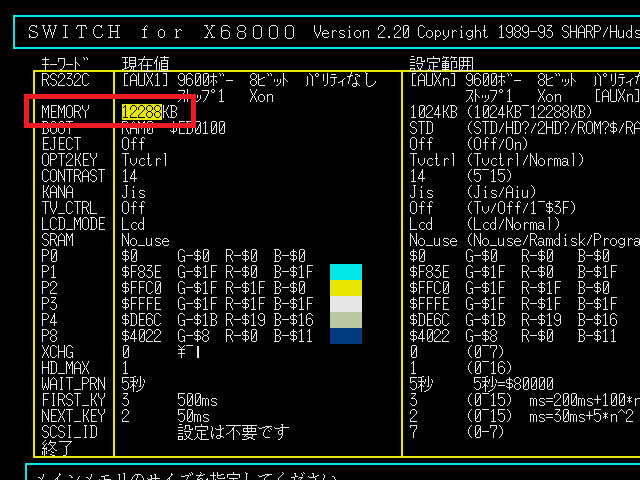The height and width of the screenshot is (480, 640).
Task: Pick the P0 palette keyword
Action: [49, 256]
